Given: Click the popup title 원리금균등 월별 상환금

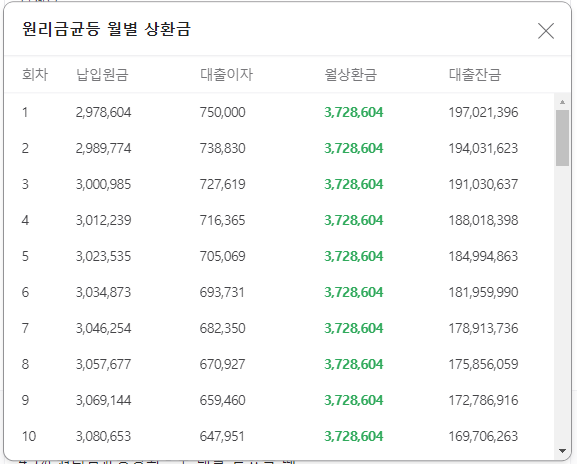Looking at the screenshot, I should 106,29.
